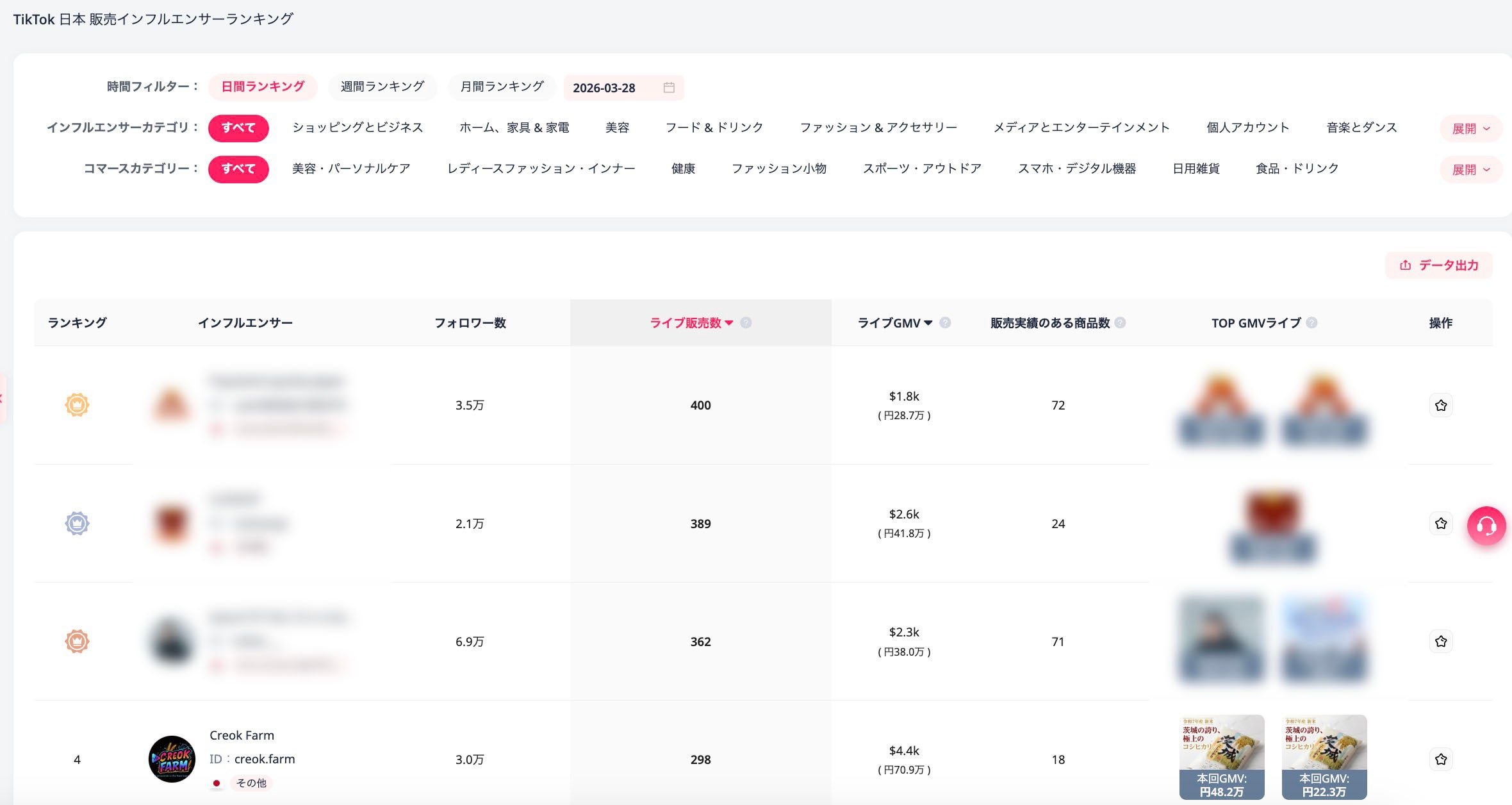Switch to the 月間ランキング filter

tap(502, 87)
